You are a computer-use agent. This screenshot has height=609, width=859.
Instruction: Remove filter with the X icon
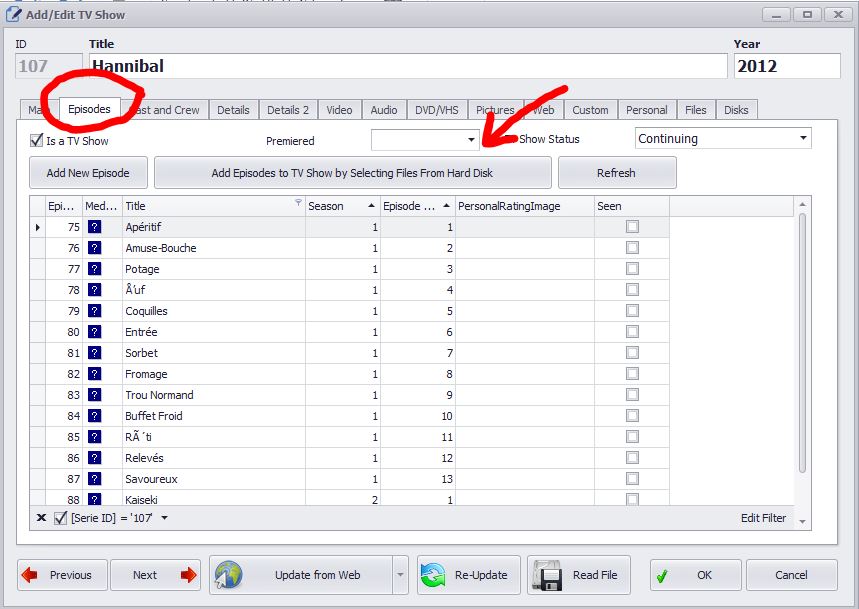(x=41, y=518)
